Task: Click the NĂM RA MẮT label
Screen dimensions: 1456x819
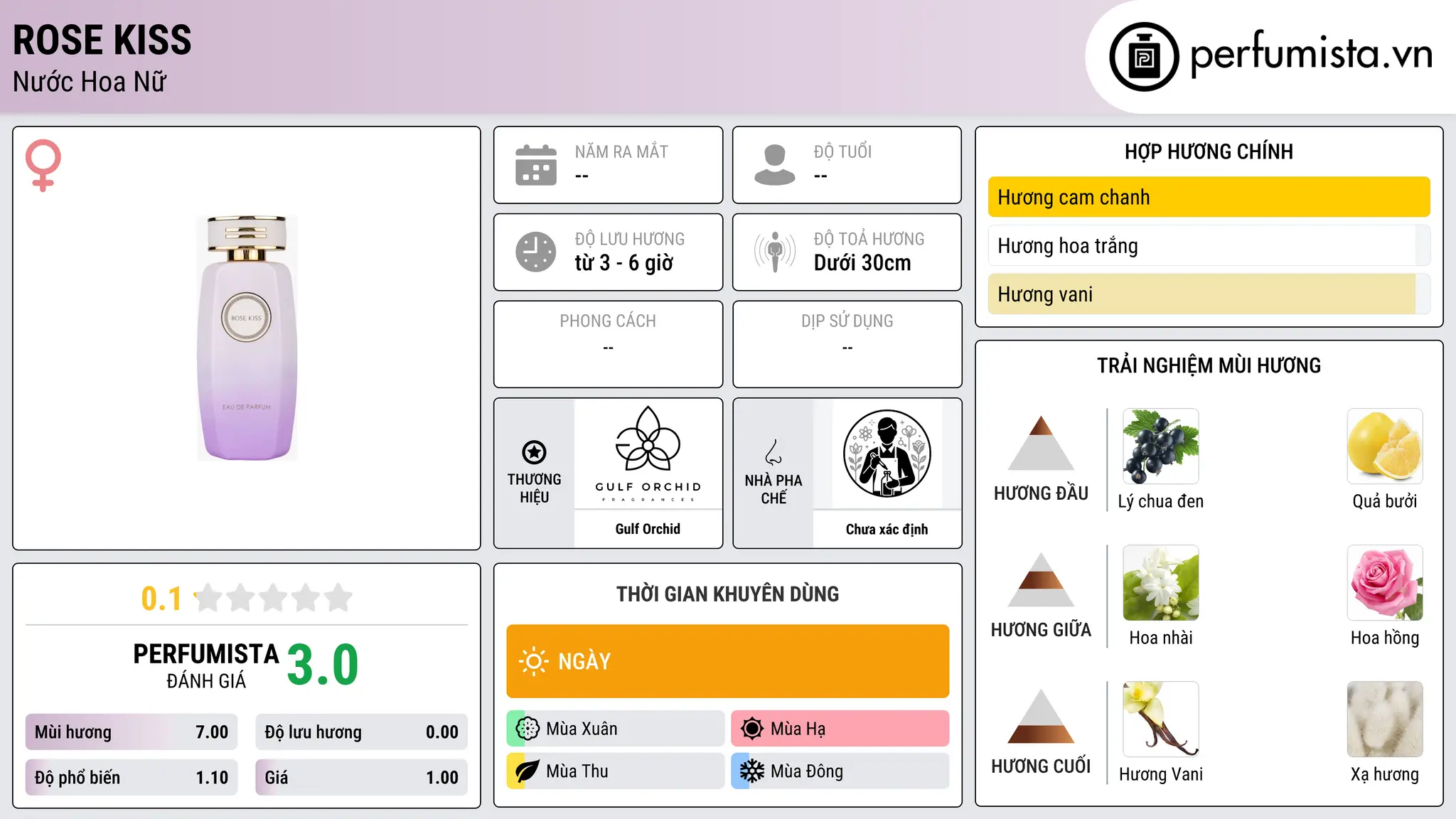Action: click(622, 152)
